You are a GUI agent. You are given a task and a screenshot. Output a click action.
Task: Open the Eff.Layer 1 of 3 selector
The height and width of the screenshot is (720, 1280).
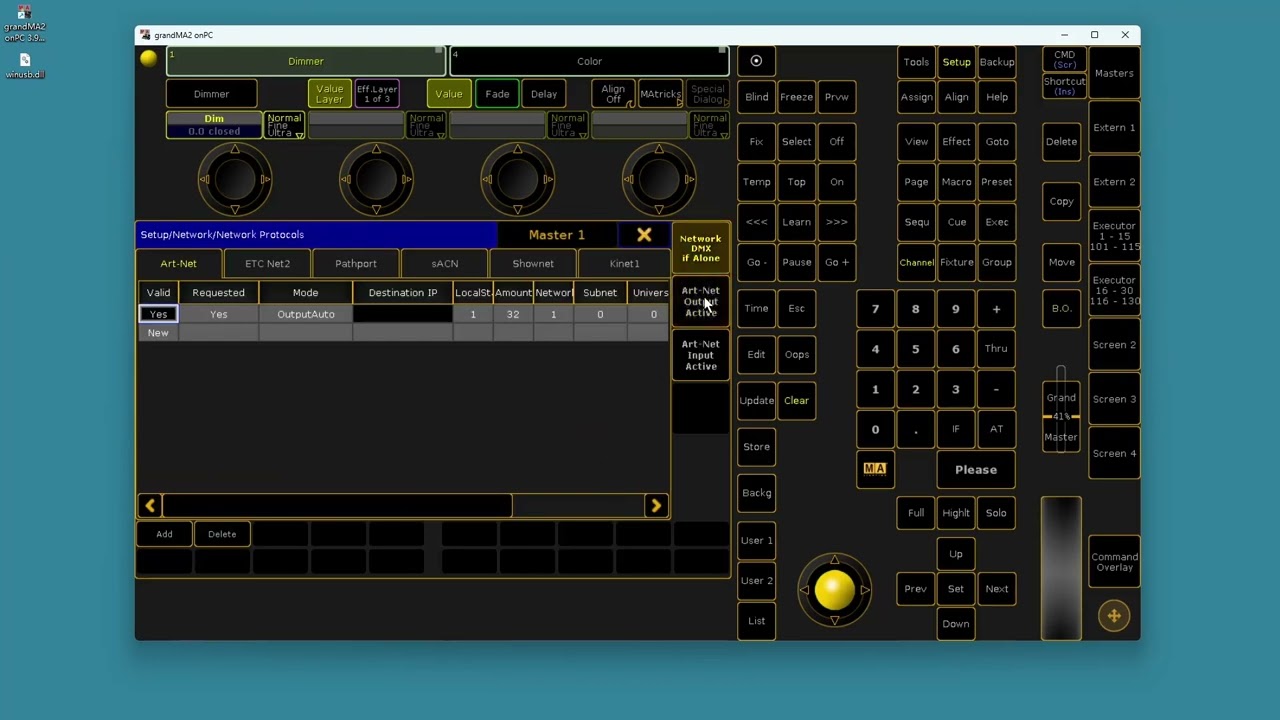[377, 94]
